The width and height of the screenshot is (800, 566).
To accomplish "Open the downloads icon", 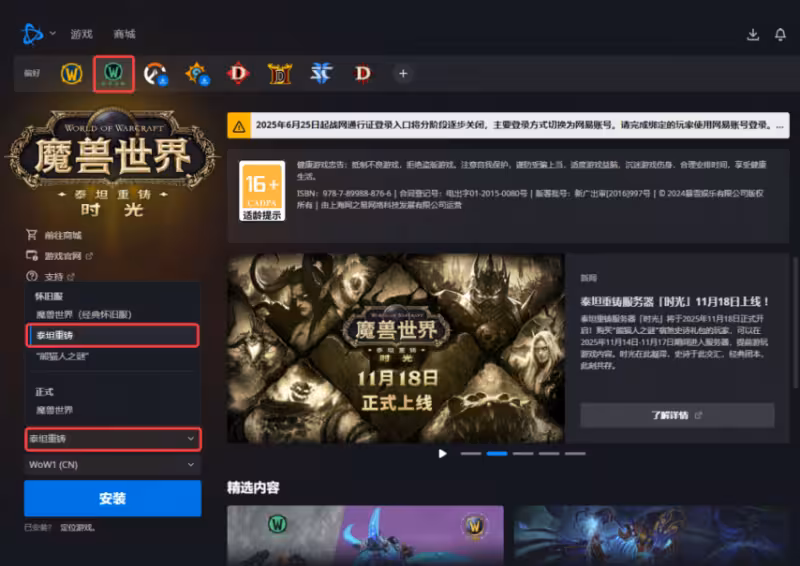I will 753,35.
